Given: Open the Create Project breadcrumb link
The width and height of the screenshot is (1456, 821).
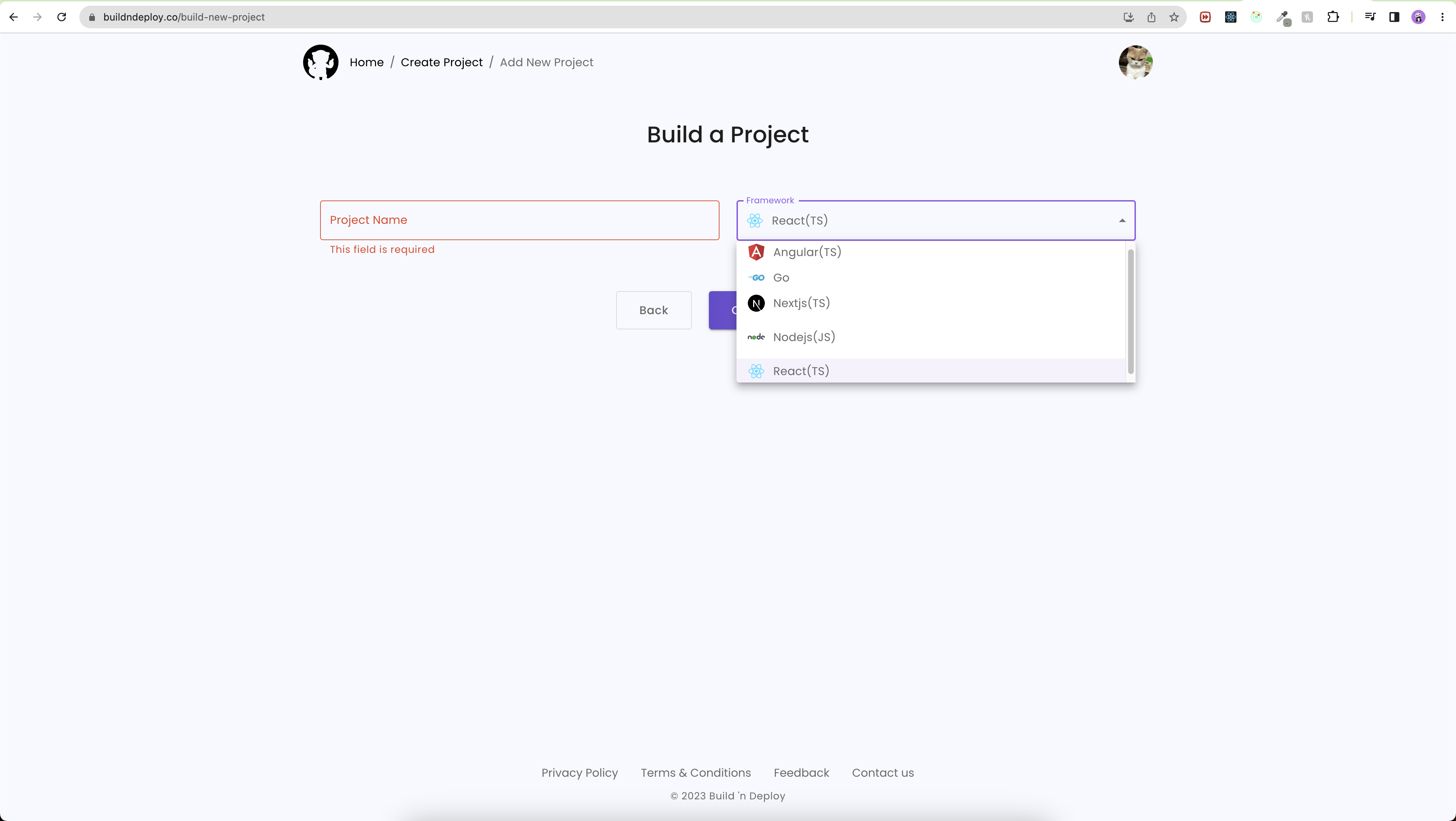Looking at the screenshot, I should coord(442,62).
